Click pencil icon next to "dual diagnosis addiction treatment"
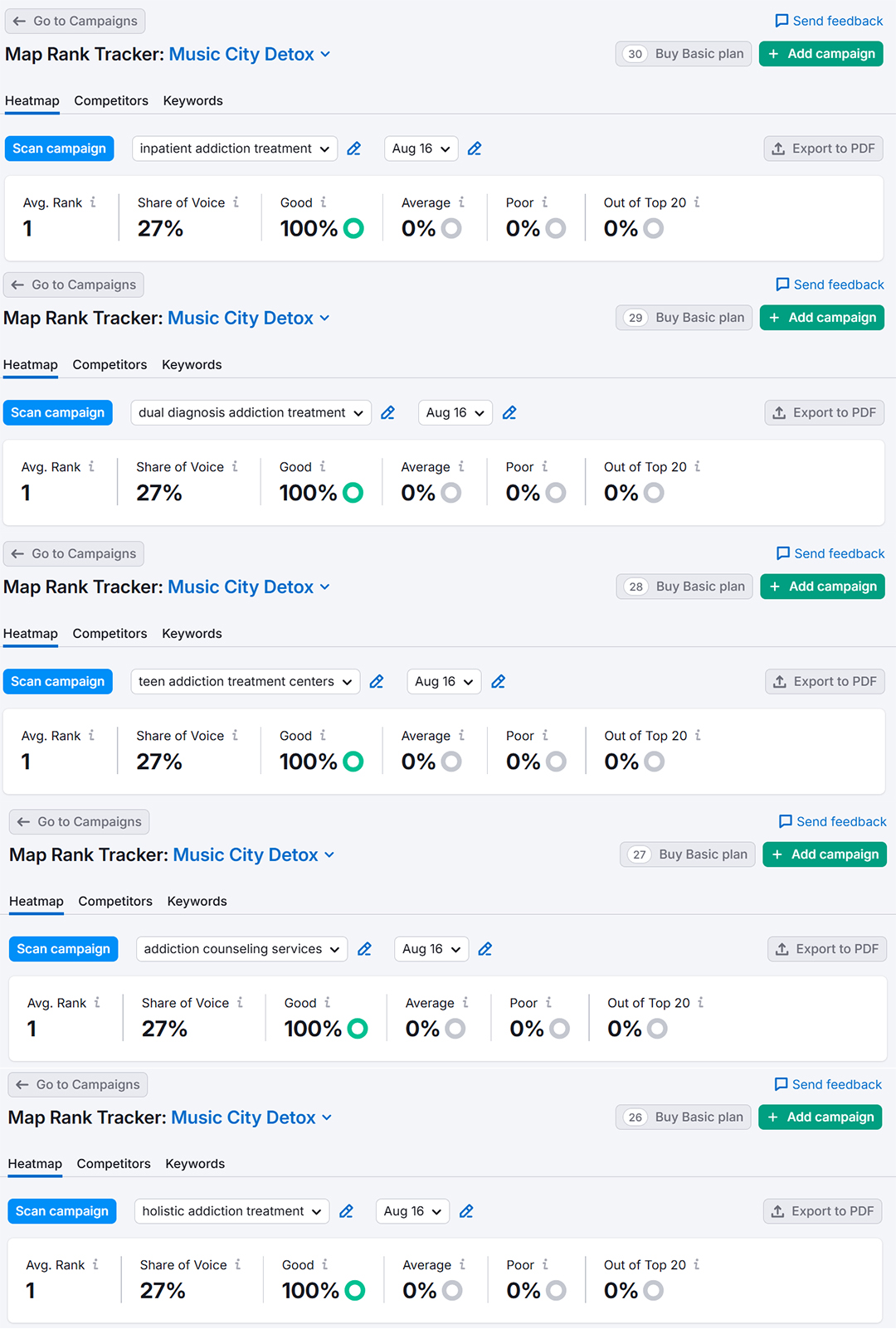Image resolution: width=896 pixels, height=1329 pixels. click(387, 412)
